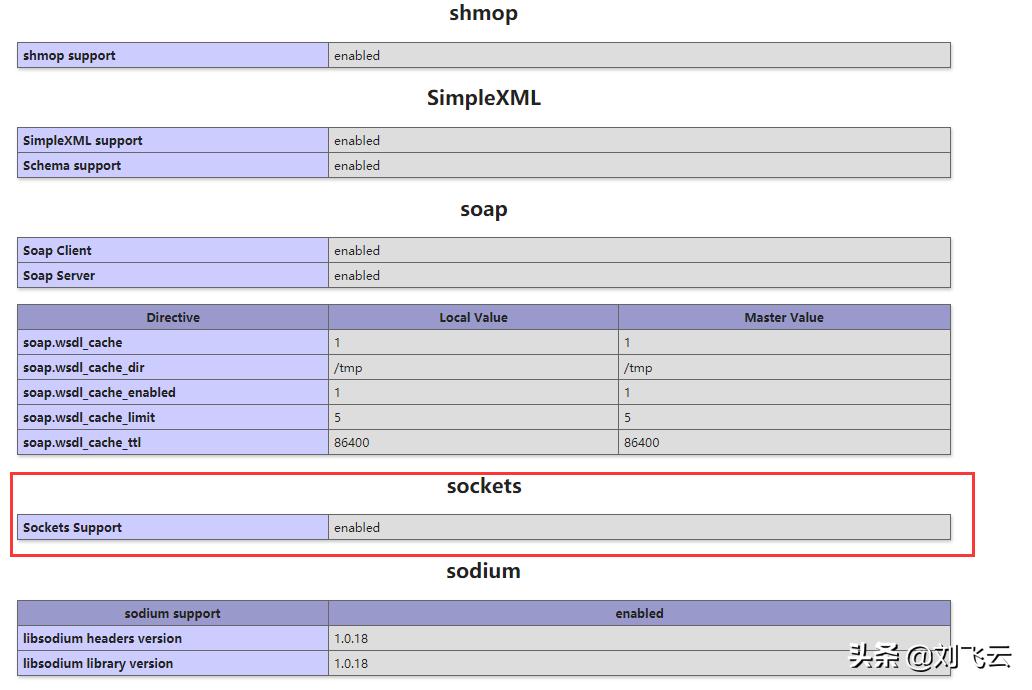This screenshot has width=1032, height=690.
Task: Click "enabled" in the SimpleXML support row
Action: click(x=357, y=140)
